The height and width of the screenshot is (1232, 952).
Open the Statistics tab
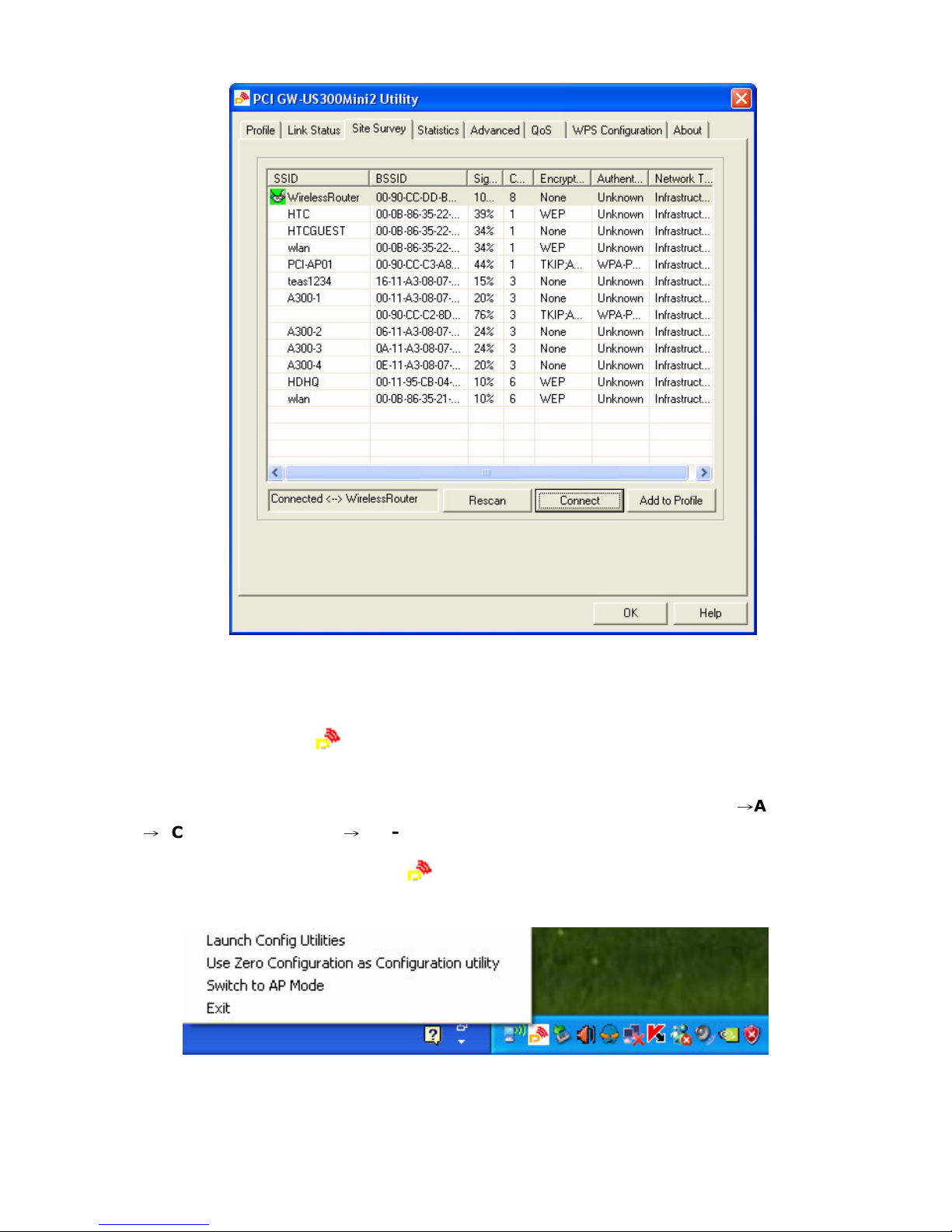coord(438,130)
